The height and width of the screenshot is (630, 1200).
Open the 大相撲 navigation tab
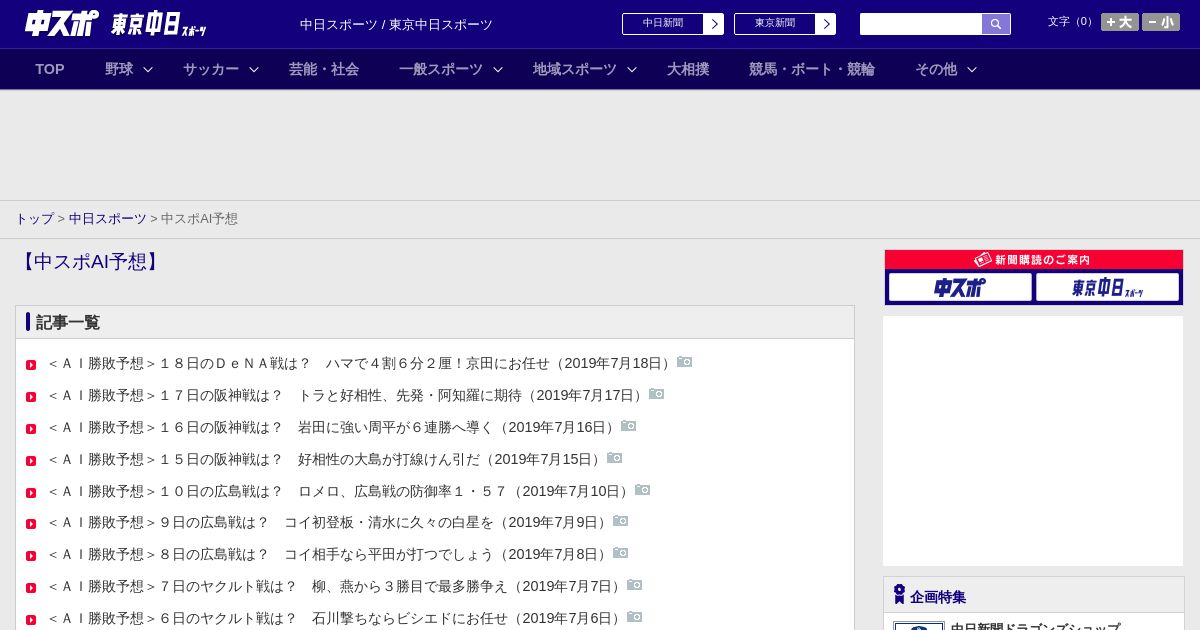(688, 69)
